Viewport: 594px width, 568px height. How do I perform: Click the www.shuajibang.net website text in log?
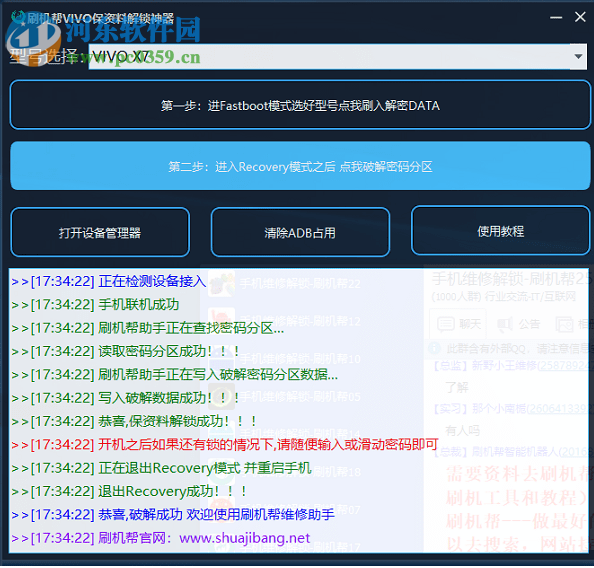244,538
